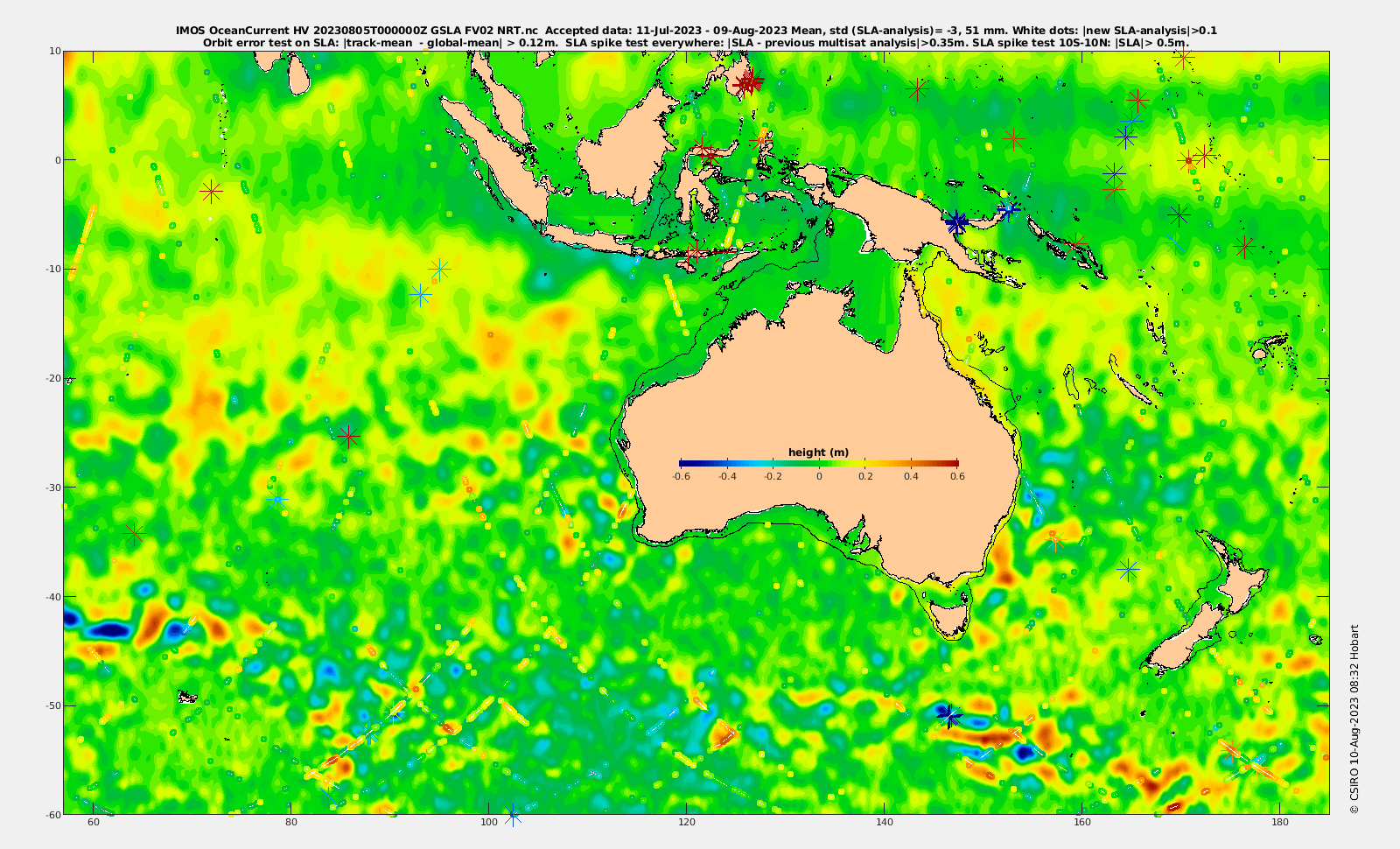Select the 0.6 label under the colorbar
The image size is (1400, 849).
click(958, 477)
